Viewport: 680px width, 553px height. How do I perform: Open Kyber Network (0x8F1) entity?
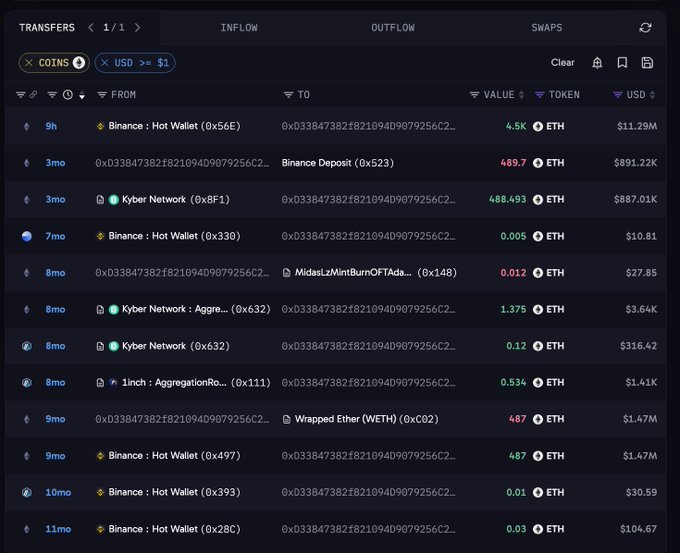coord(176,200)
